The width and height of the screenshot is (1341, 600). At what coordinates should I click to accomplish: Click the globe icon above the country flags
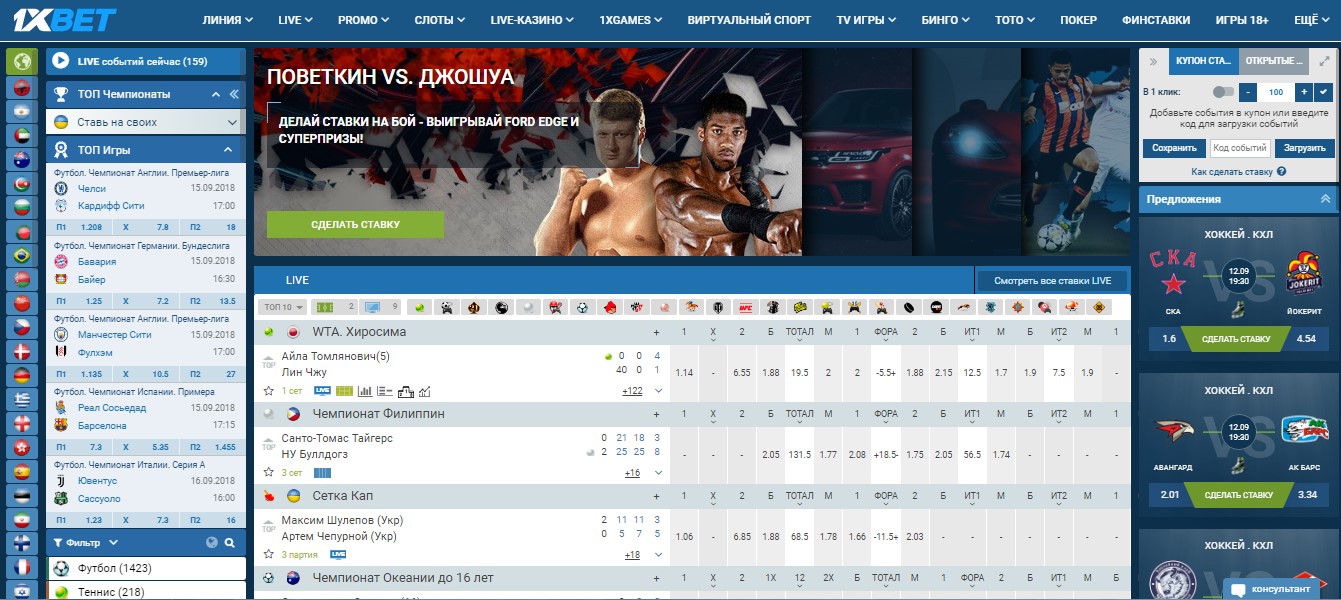click(22, 62)
